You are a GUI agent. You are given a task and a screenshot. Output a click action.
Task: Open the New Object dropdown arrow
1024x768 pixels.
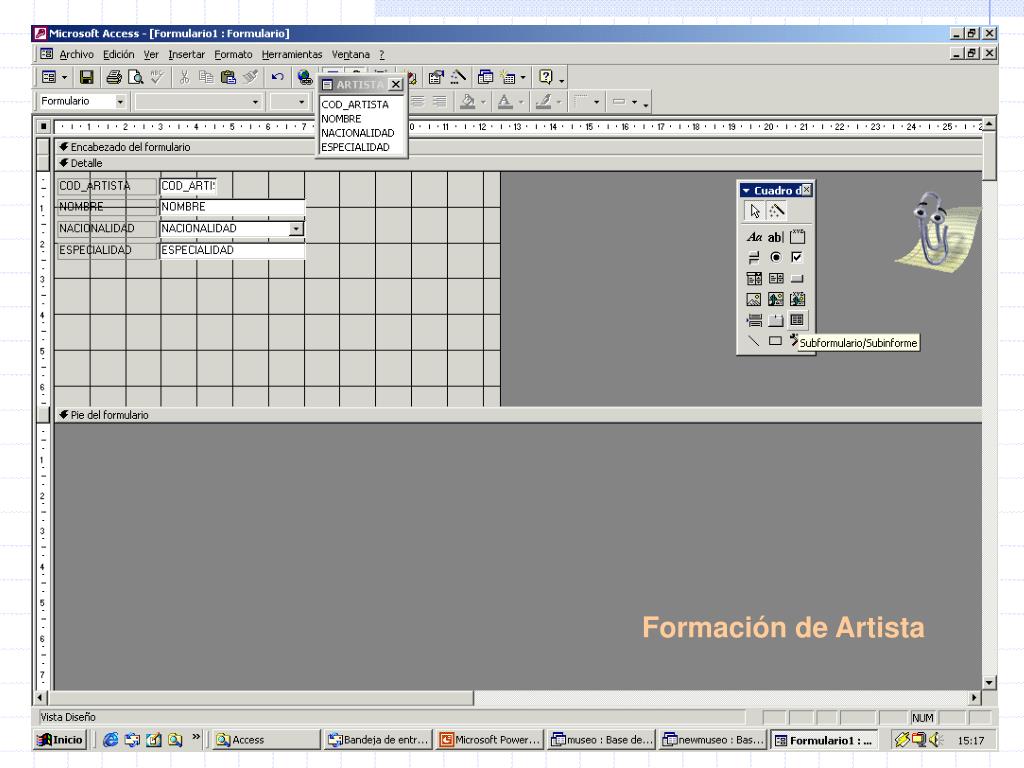(522, 77)
